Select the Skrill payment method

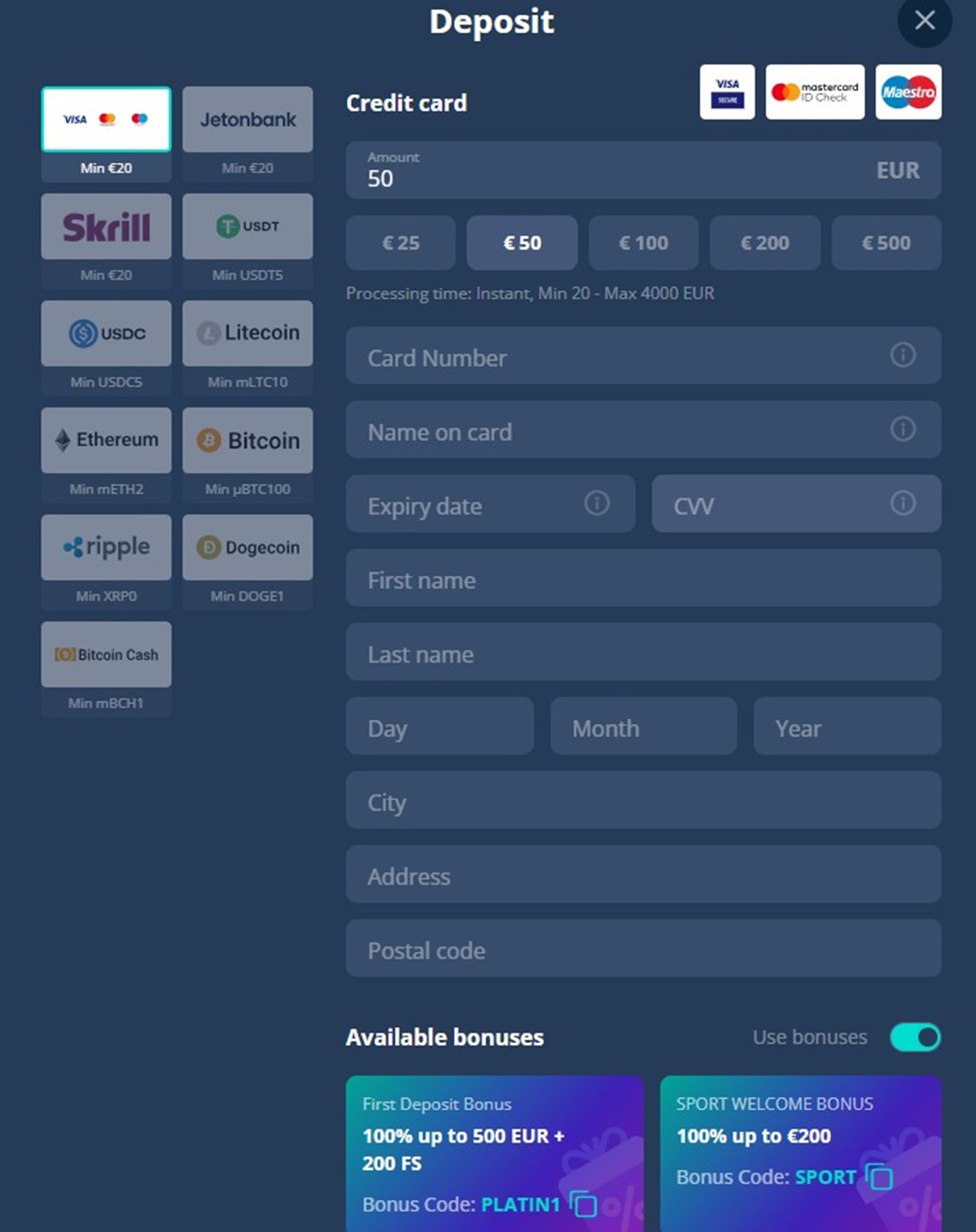[106, 227]
